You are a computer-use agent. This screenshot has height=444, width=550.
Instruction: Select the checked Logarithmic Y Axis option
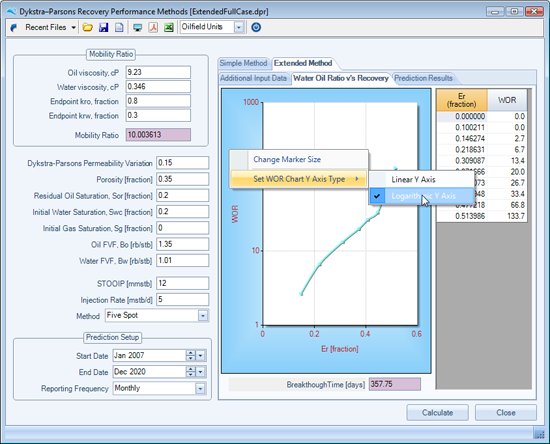tap(422, 196)
